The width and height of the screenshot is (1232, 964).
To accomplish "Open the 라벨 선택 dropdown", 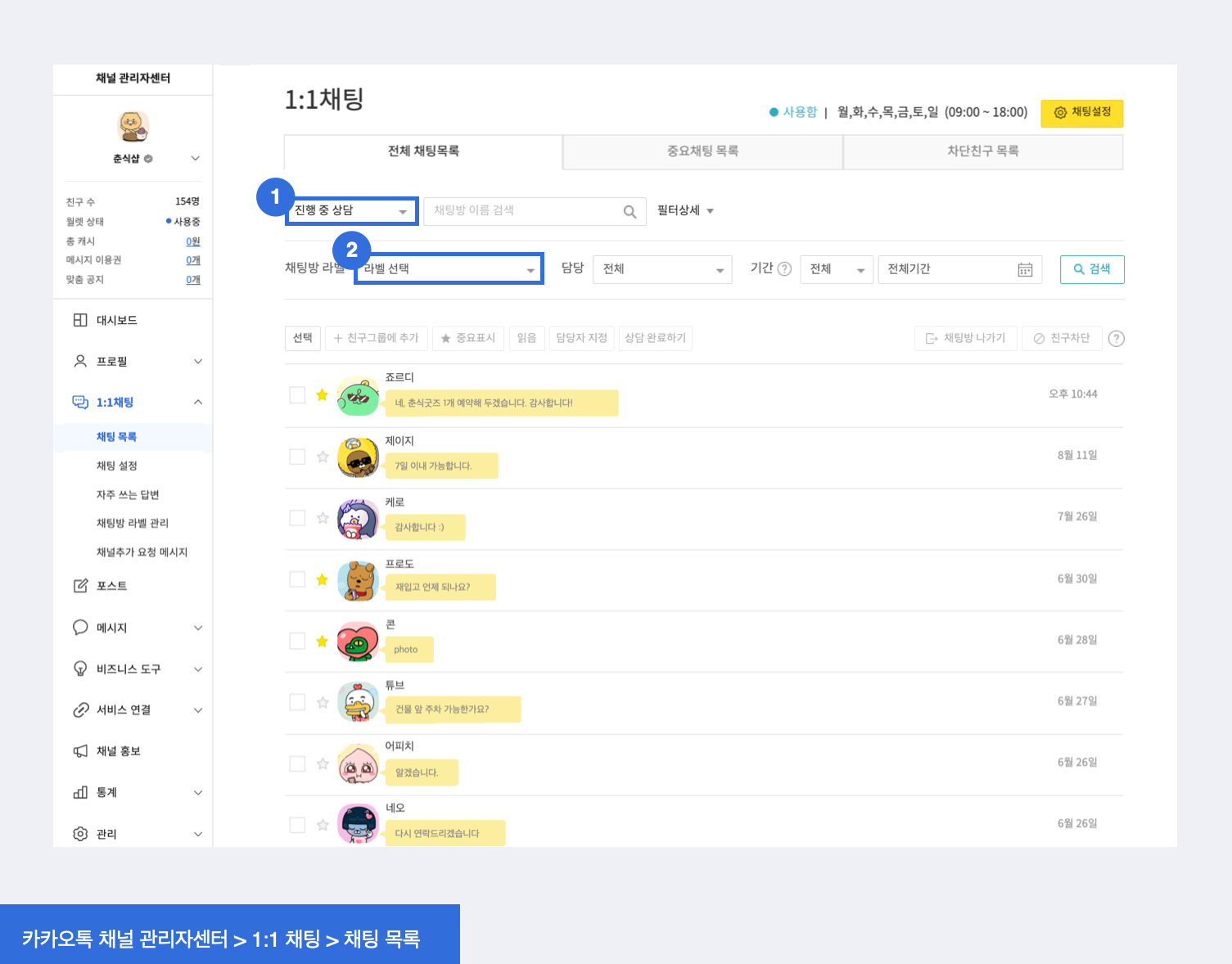I will (x=449, y=269).
